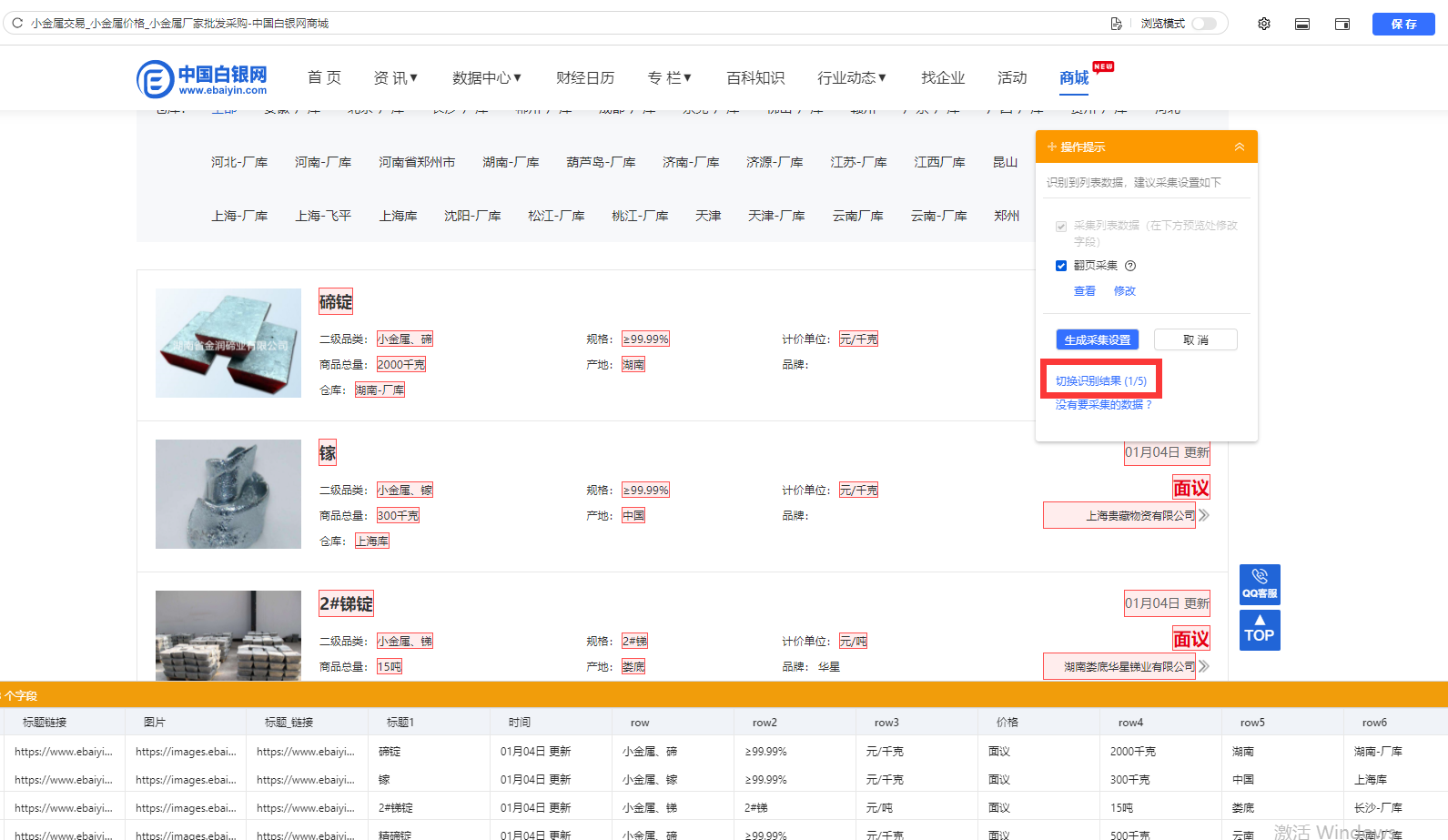Click the 碲锭 product thumbnail image
Viewport: 1448px width, 840px height.
click(228, 343)
